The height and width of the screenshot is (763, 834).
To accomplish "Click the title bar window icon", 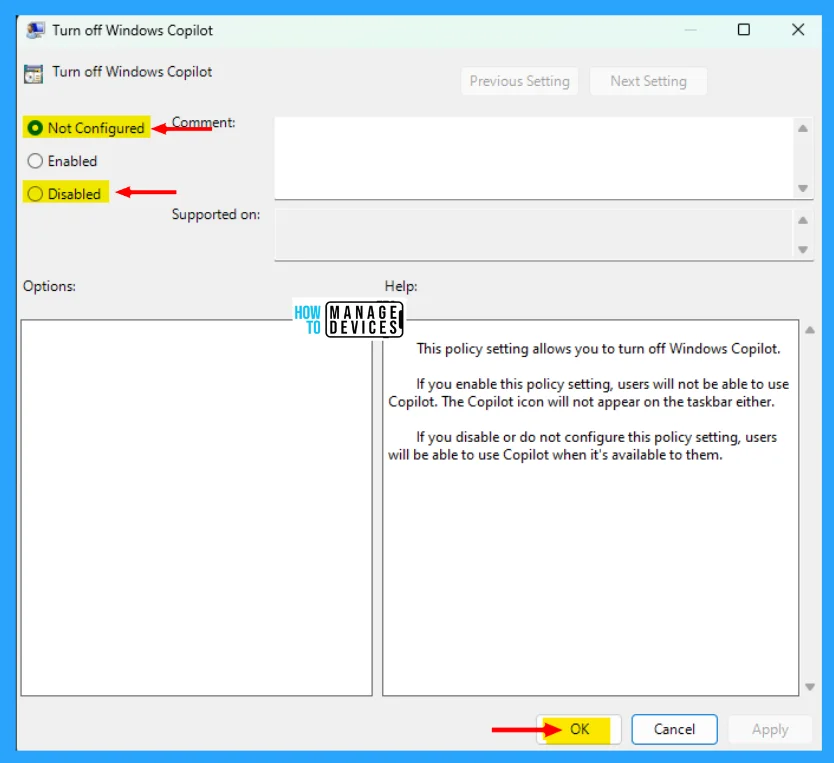I will pyautogui.click(x=35, y=30).
